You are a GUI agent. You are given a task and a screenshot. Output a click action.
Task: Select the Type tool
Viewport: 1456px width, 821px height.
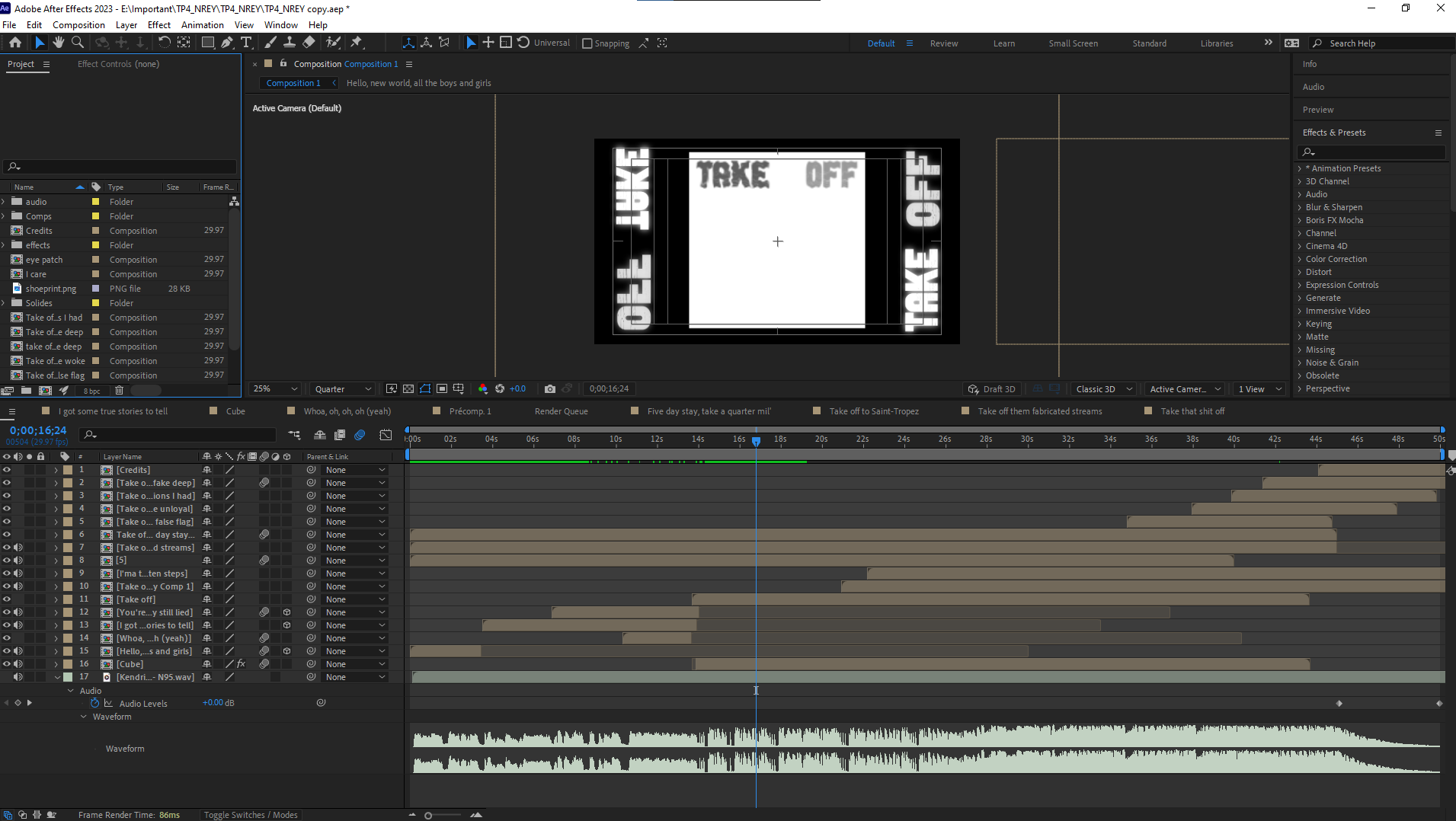click(246, 43)
